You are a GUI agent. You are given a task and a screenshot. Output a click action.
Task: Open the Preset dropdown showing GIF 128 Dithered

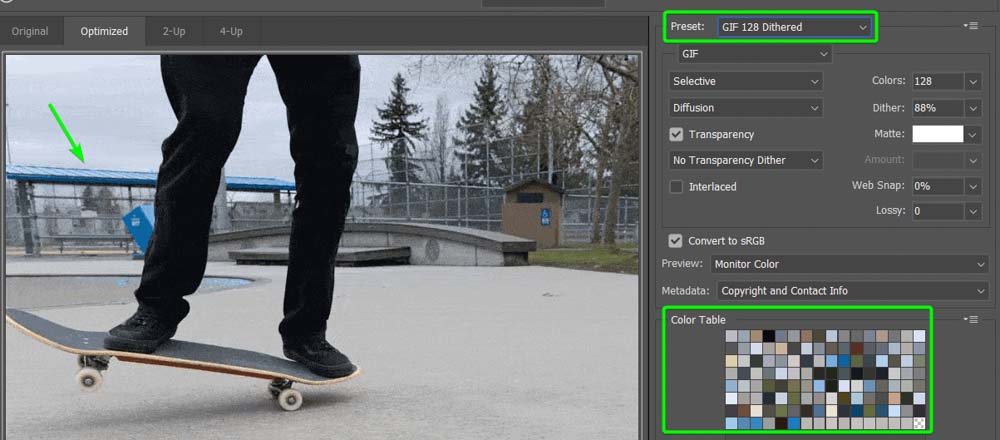(x=795, y=27)
